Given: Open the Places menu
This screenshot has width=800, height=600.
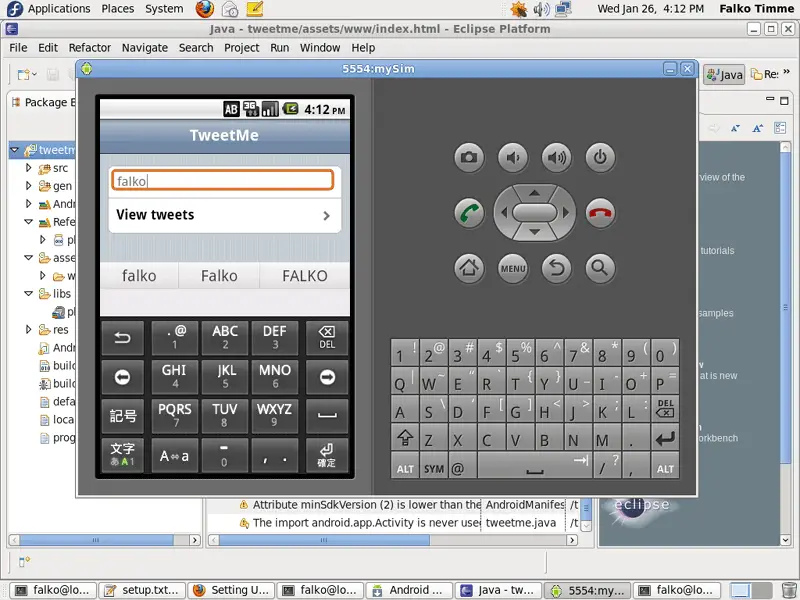Looking at the screenshot, I should (x=117, y=9).
